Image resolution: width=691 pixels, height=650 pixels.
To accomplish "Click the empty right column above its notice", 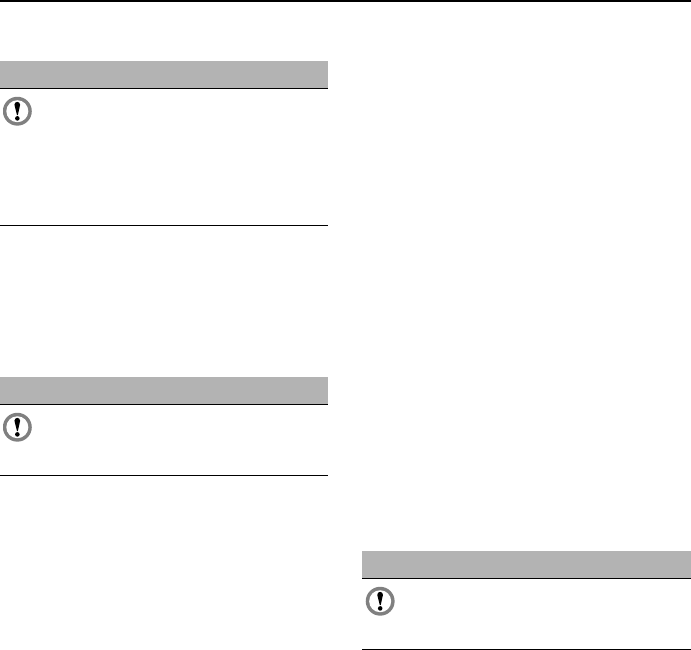I will click(525, 280).
